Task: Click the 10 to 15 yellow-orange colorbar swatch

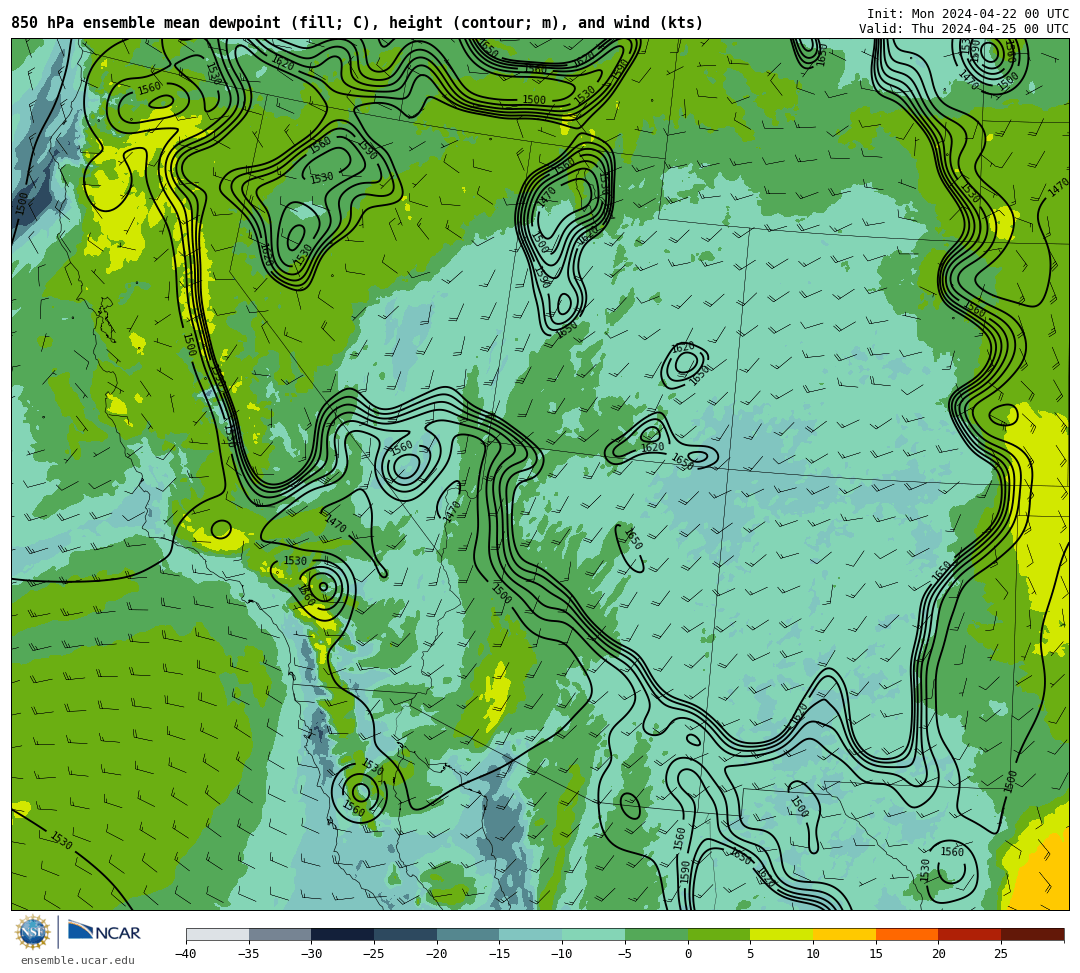Action: pyautogui.click(x=844, y=934)
